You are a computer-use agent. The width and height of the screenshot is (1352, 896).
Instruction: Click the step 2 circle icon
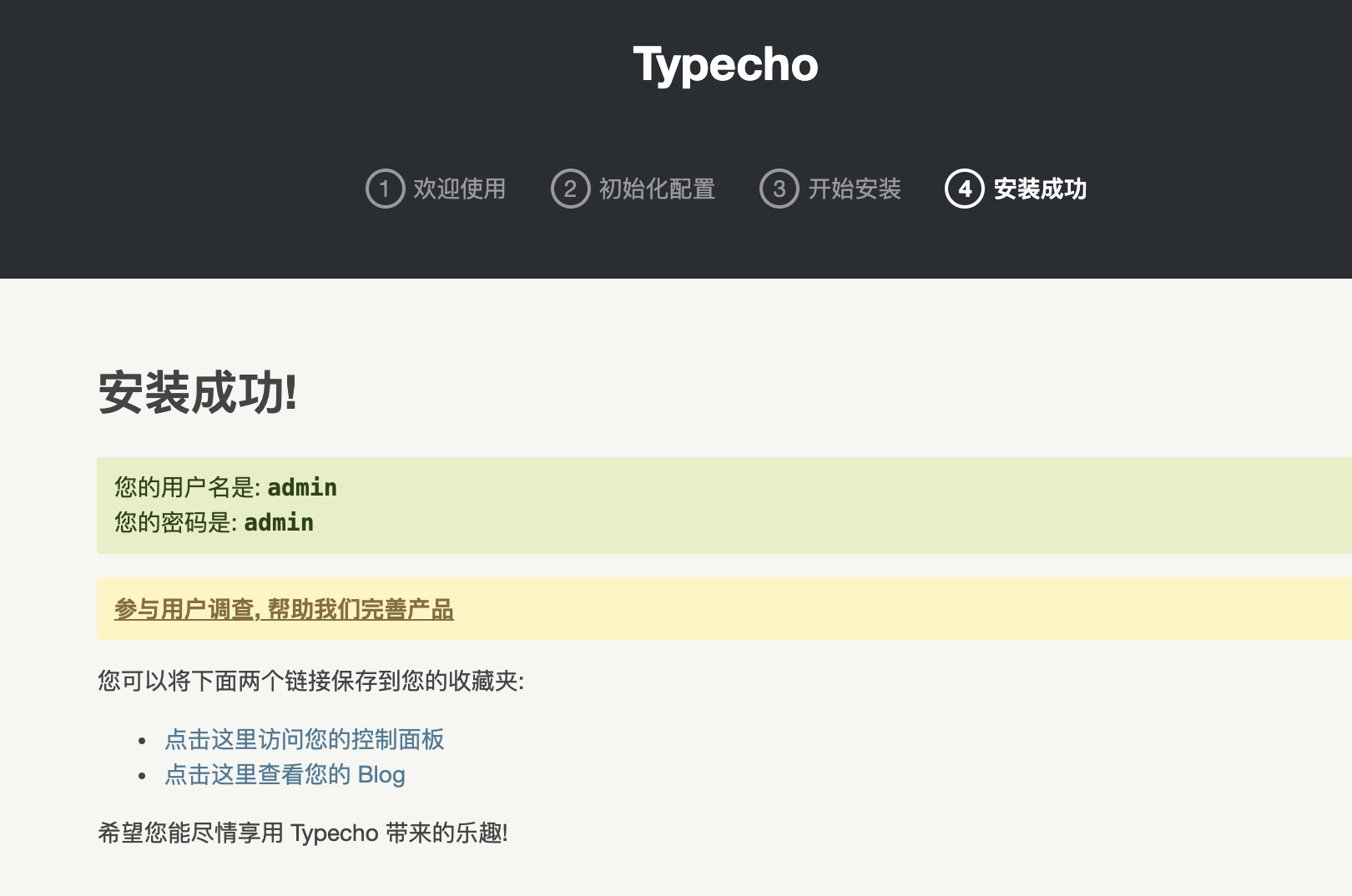coord(570,189)
